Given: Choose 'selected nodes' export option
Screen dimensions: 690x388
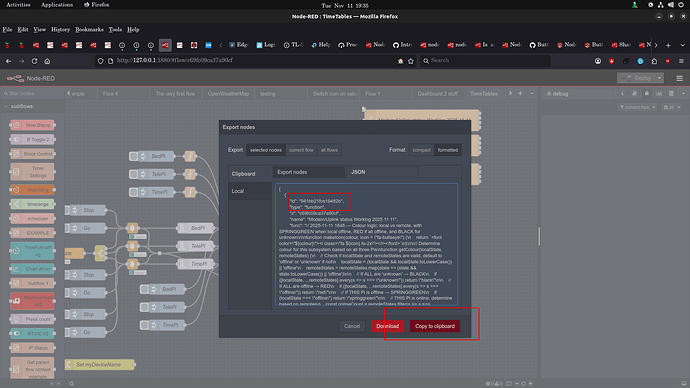Looking at the screenshot, I should click(x=266, y=150).
